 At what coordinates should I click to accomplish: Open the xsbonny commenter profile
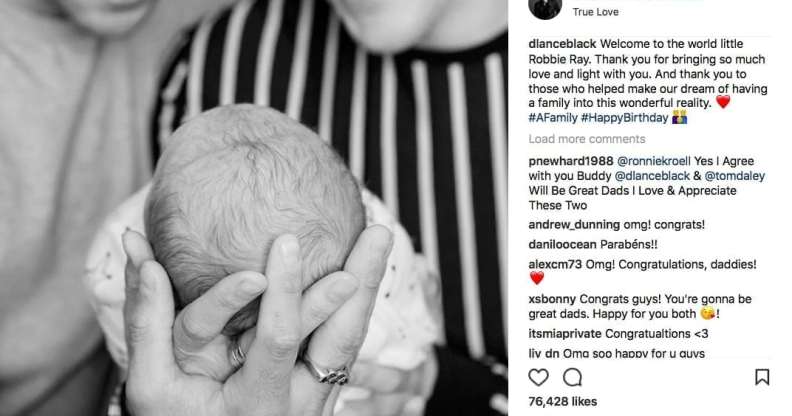[552, 299]
